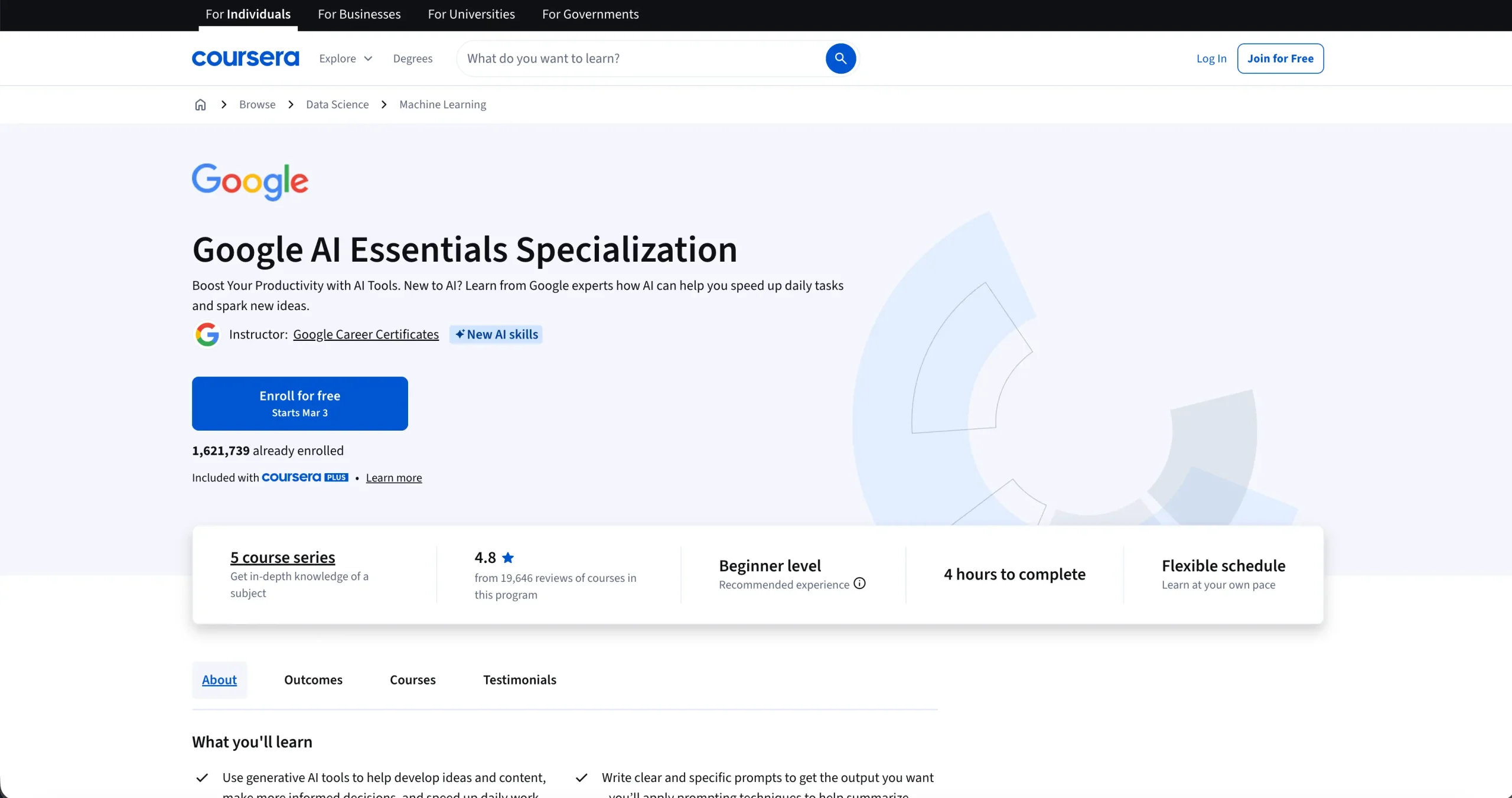The width and height of the screenshot is (1512, 798).
Task: Click the Join for Free button
Action: 1280,58
